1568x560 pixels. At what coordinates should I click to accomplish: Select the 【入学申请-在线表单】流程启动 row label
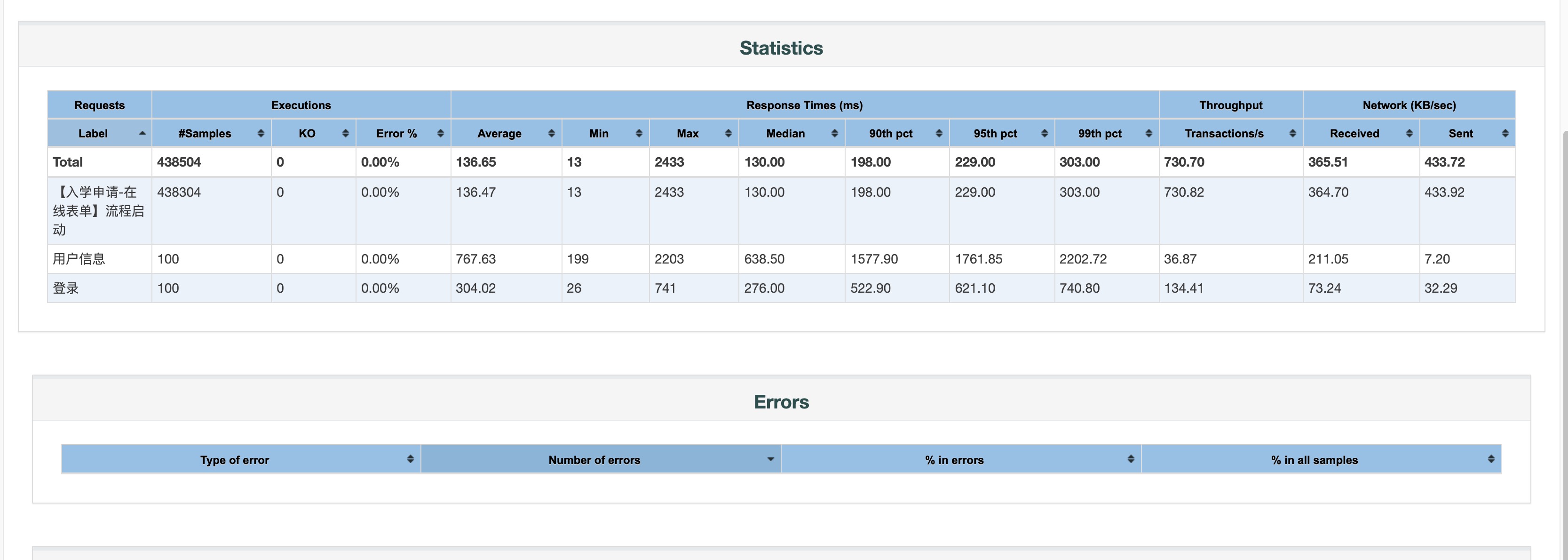click(x=99, y=211)
